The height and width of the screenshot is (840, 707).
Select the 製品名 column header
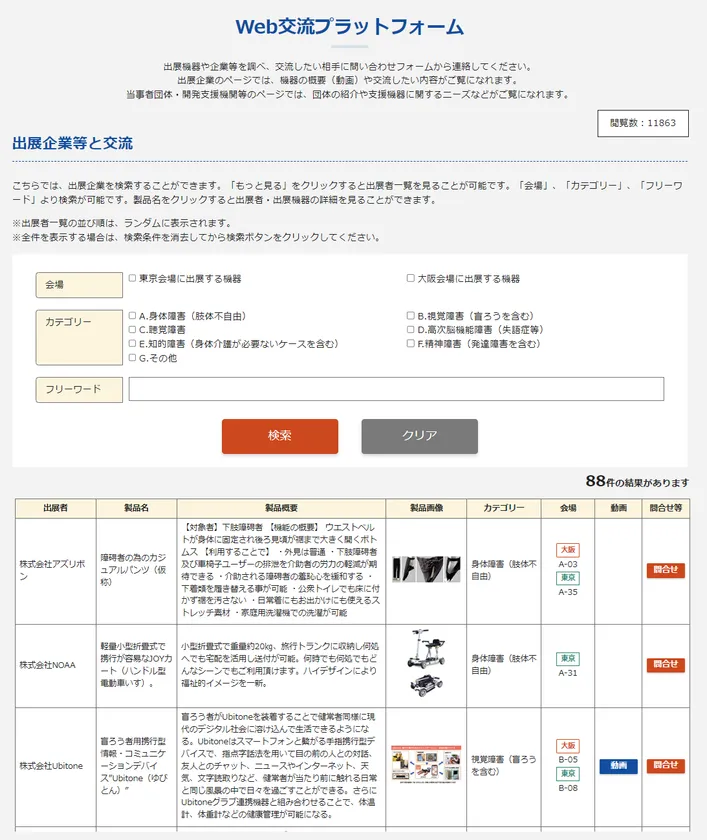pos(137,508)
